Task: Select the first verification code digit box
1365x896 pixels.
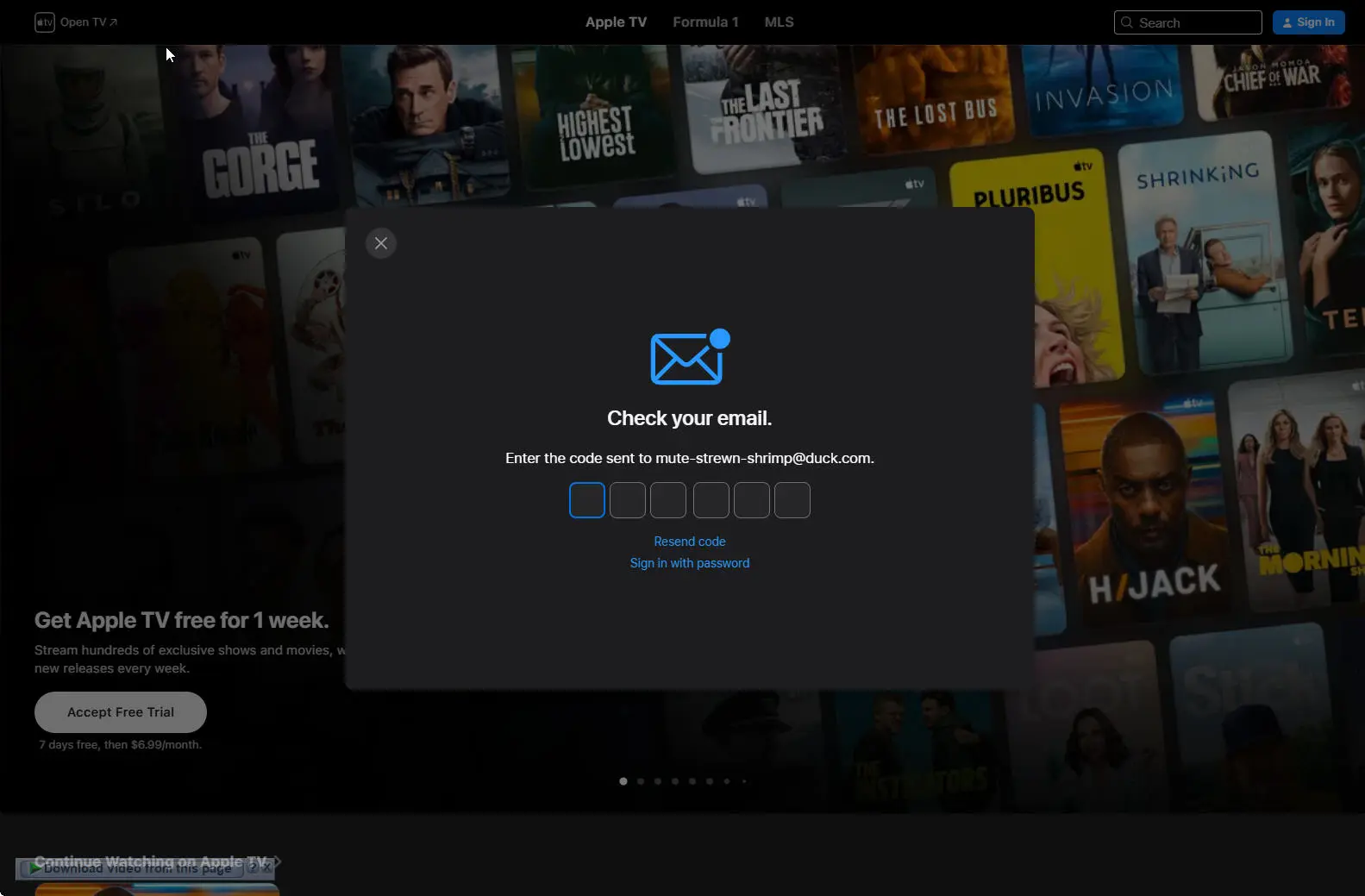Action: (587, 500)
